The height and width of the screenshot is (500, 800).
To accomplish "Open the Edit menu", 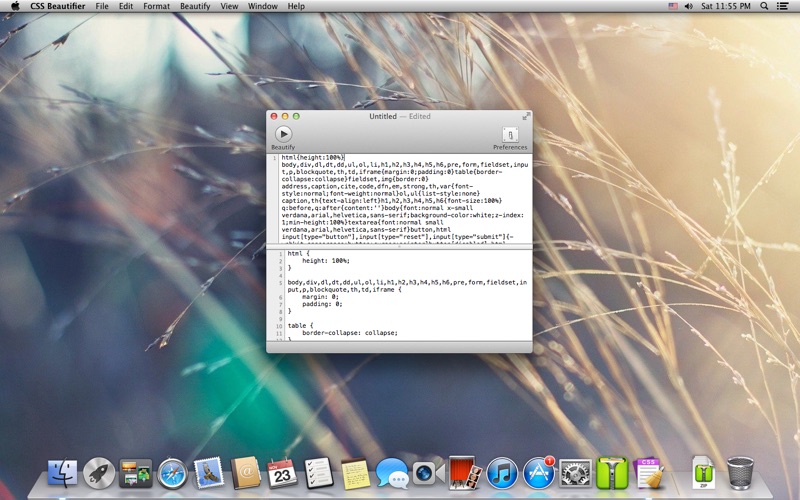I will point(126,6).
